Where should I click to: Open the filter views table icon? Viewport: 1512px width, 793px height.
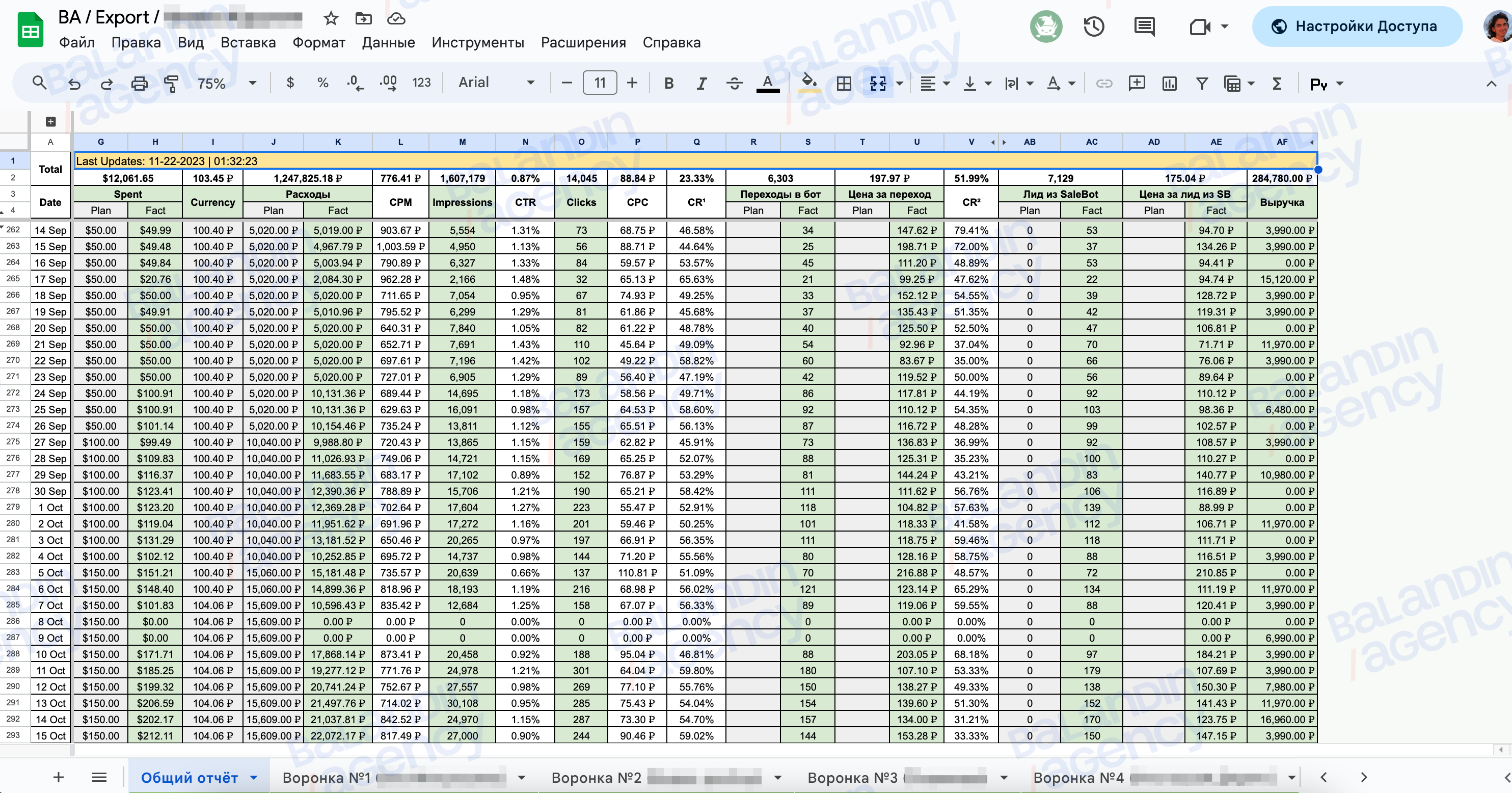[x=1232, y=84]
